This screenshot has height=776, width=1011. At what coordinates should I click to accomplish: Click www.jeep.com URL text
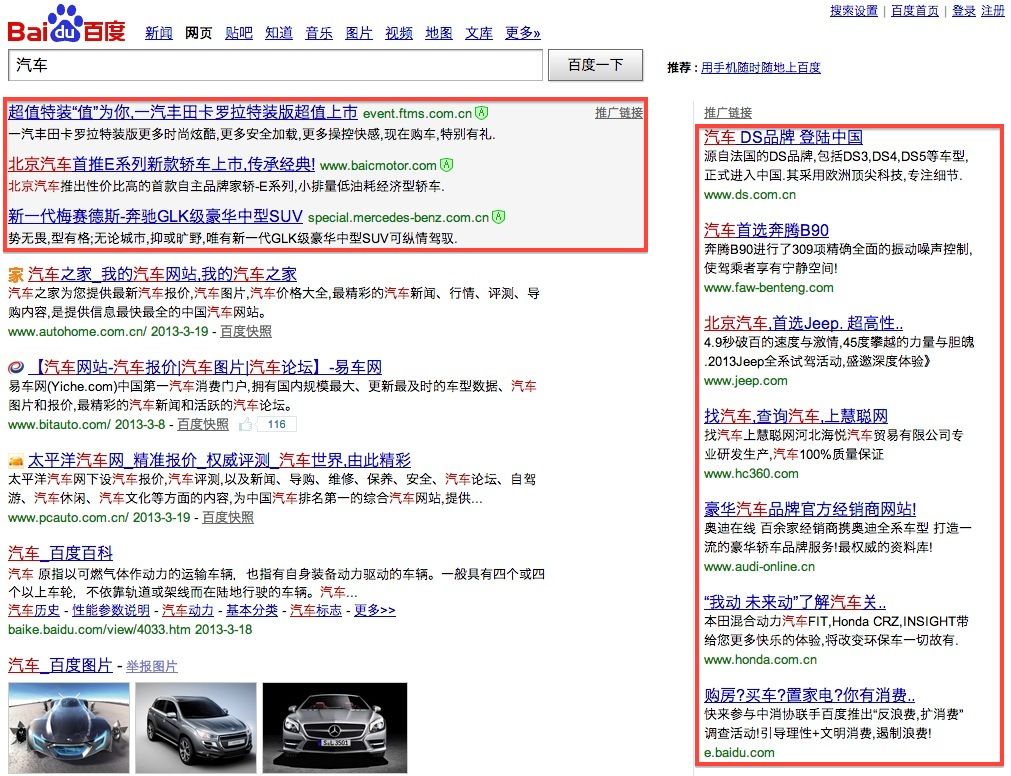[745, 381]
